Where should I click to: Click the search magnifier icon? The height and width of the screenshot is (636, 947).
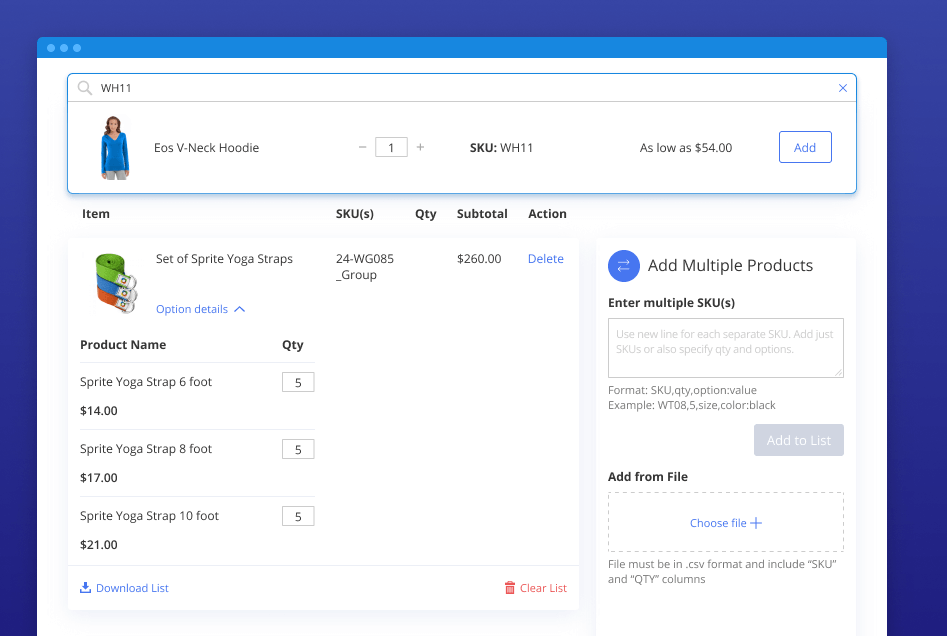point(85,88)
